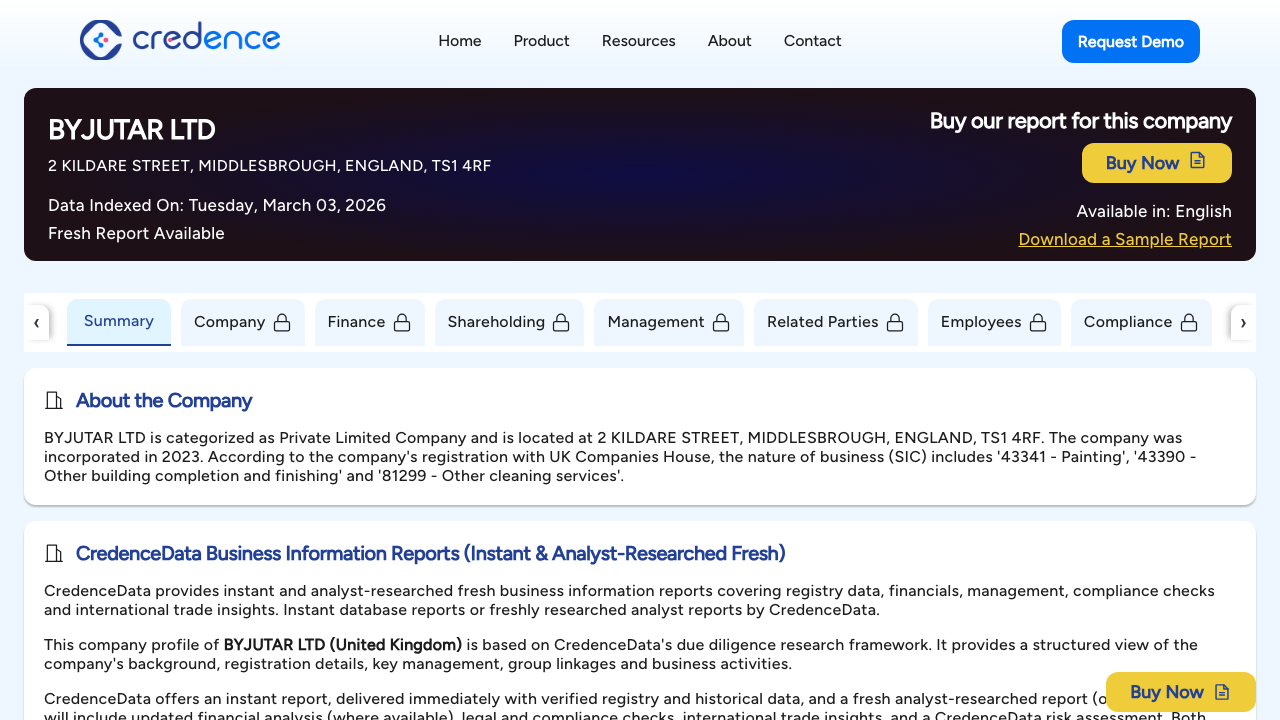Click the lock icon on the Shareholding tab
Viewport: 1280px width, 720px height.
pyautogui.click(x=567, y=322)
